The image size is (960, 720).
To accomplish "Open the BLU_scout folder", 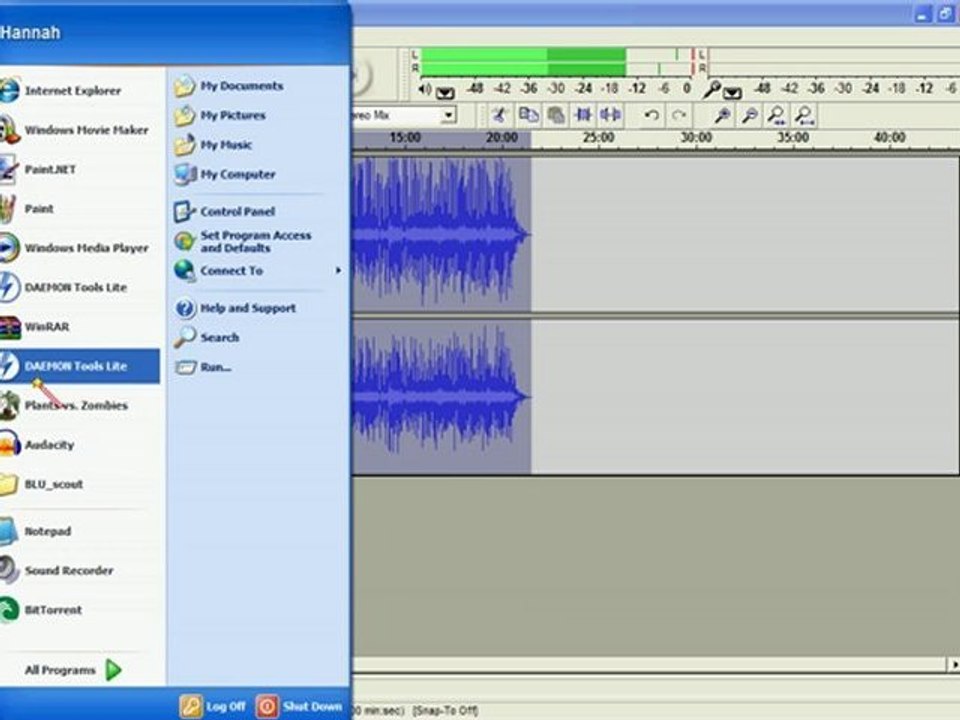I will point(80,484).
